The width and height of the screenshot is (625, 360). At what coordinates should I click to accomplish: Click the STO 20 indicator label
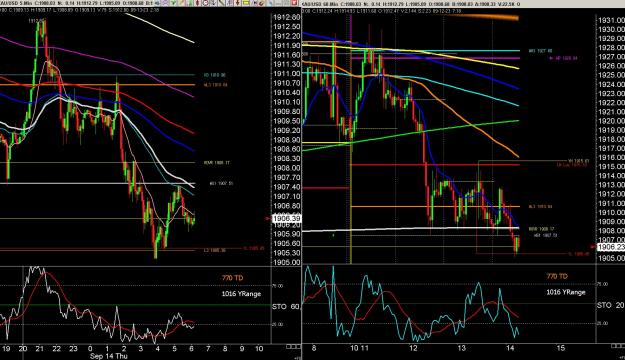[x=610, y=305]
